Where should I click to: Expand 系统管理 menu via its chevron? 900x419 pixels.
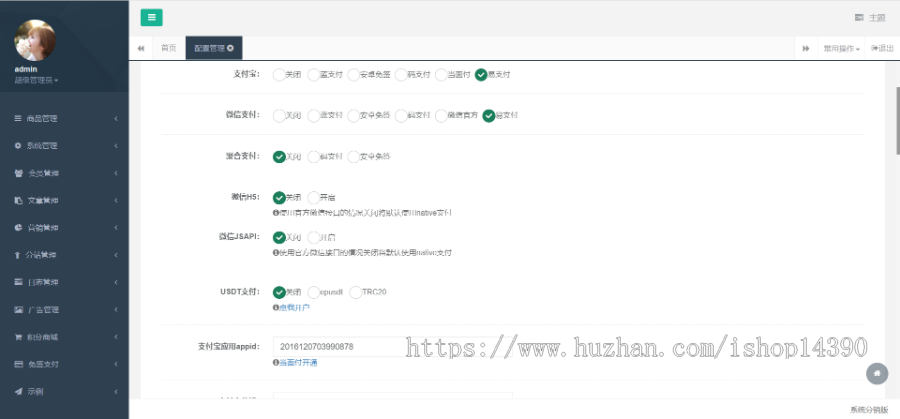coord(116,146)
